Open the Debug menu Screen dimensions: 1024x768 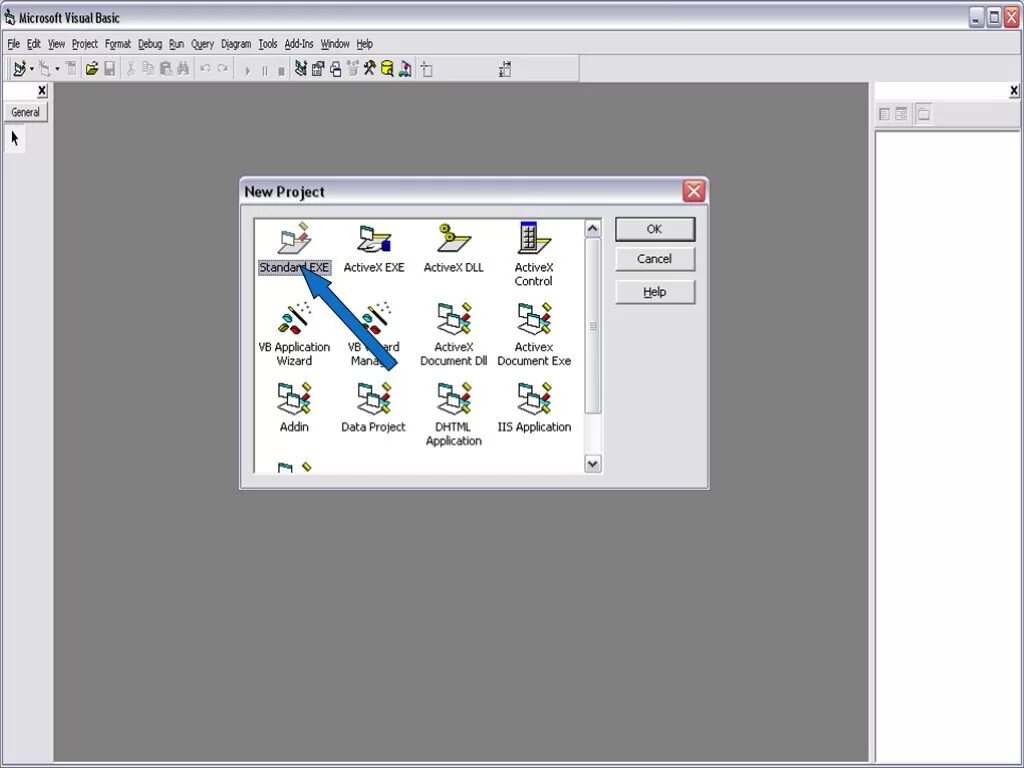(150, 44)
